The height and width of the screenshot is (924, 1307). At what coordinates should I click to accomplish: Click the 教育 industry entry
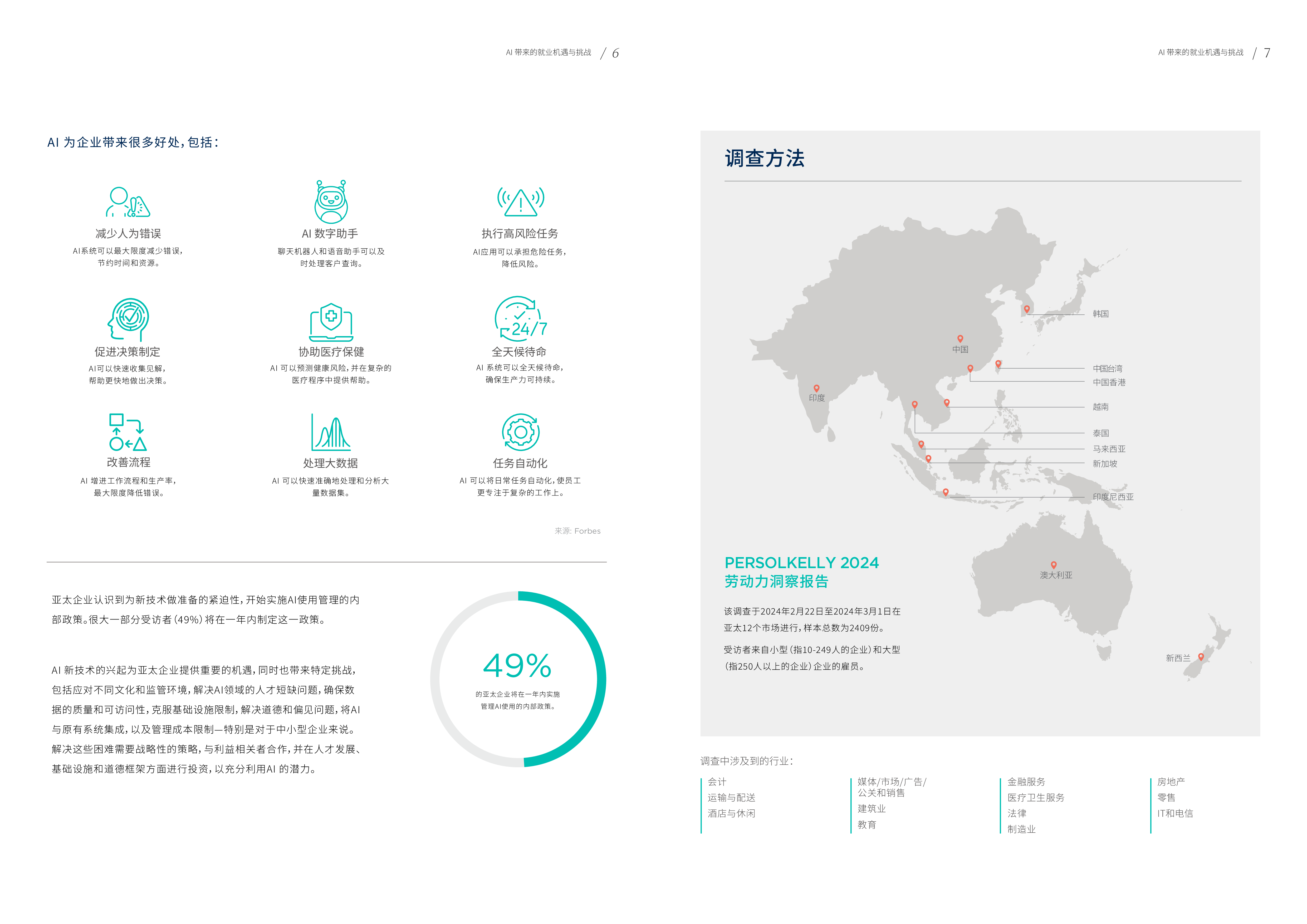click(867, 824)
